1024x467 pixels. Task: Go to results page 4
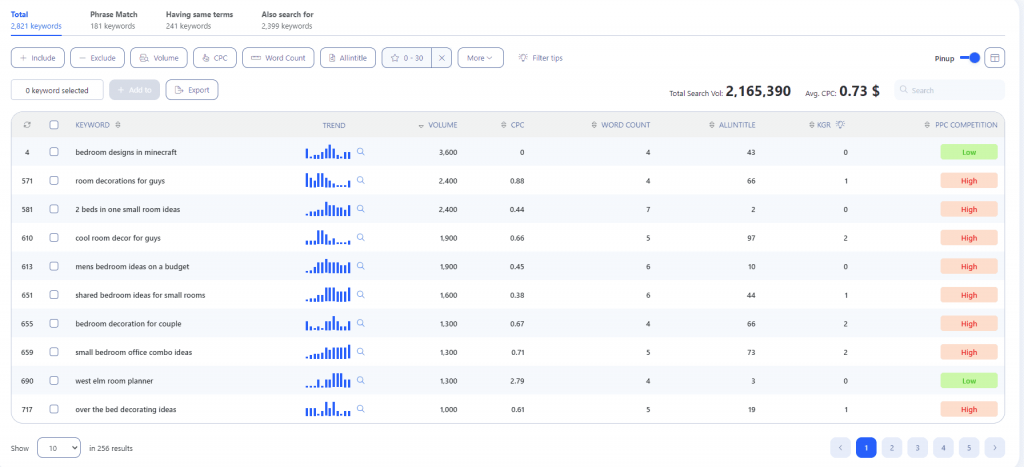pyautogui.click(x=943, y=447)
